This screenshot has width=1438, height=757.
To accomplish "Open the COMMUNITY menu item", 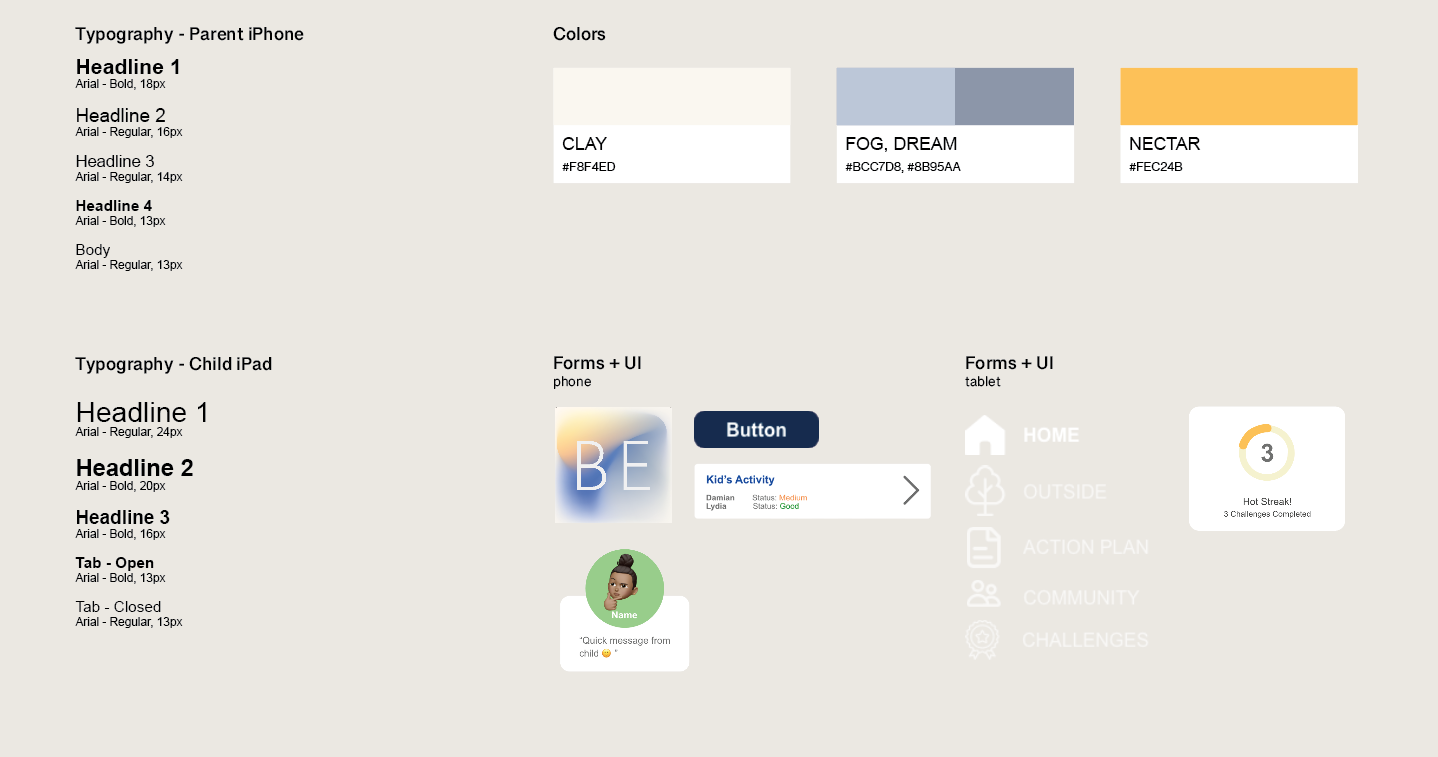I will pyautogui.click(x=1081, y=597).
